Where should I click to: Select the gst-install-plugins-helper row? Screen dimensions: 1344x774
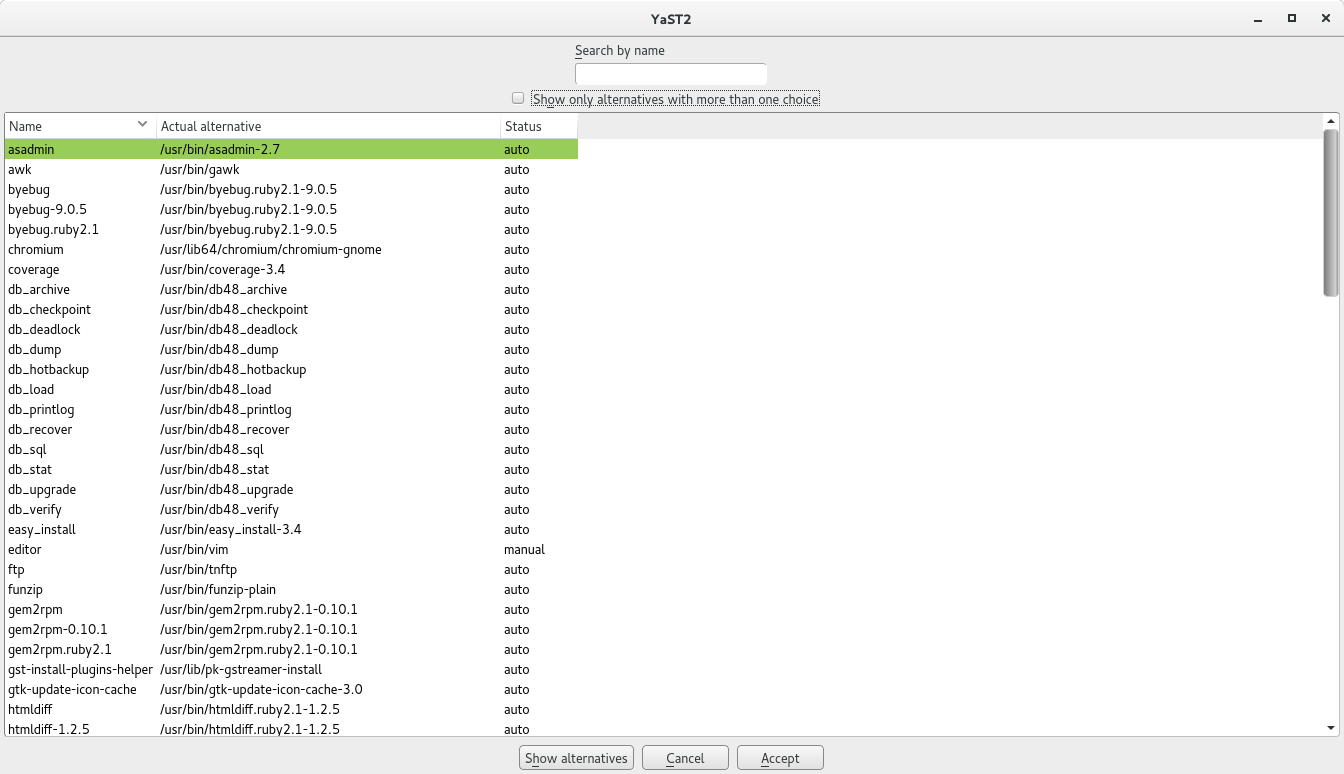pos(291,669)
